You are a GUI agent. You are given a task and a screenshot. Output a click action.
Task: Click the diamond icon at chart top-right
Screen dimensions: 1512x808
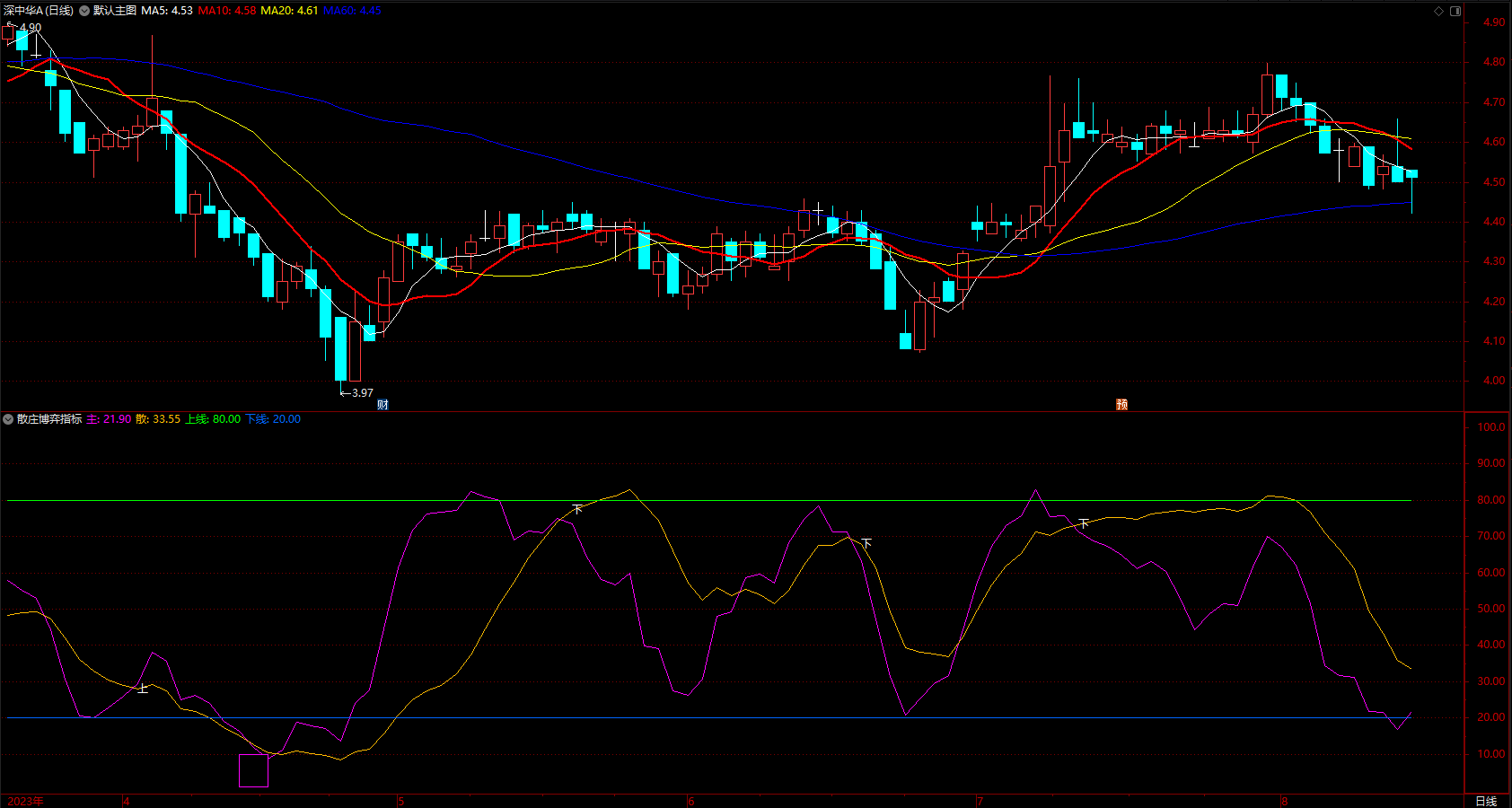point(1438,11)
